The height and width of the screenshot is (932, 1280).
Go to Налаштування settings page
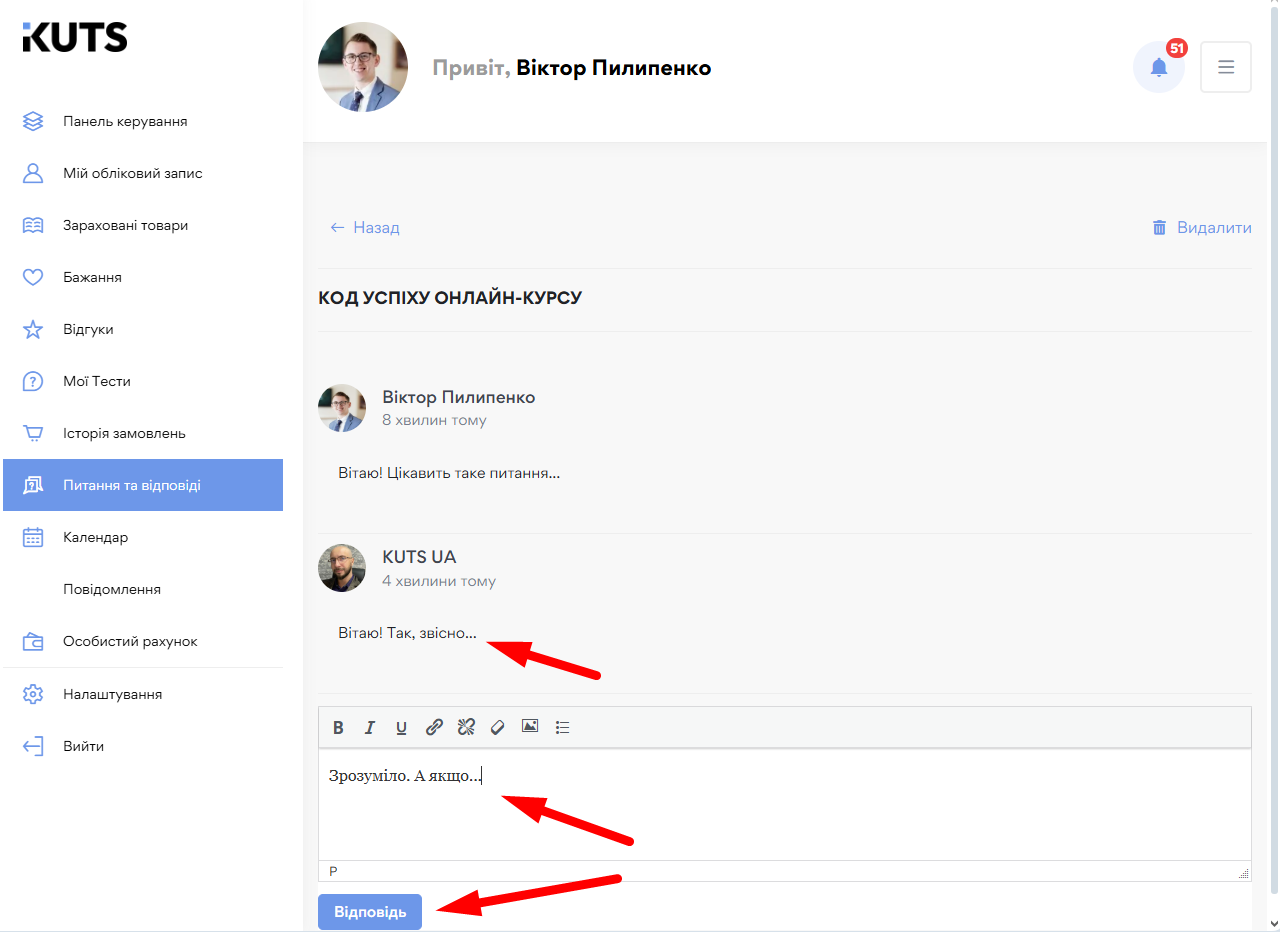click(112, 694)
